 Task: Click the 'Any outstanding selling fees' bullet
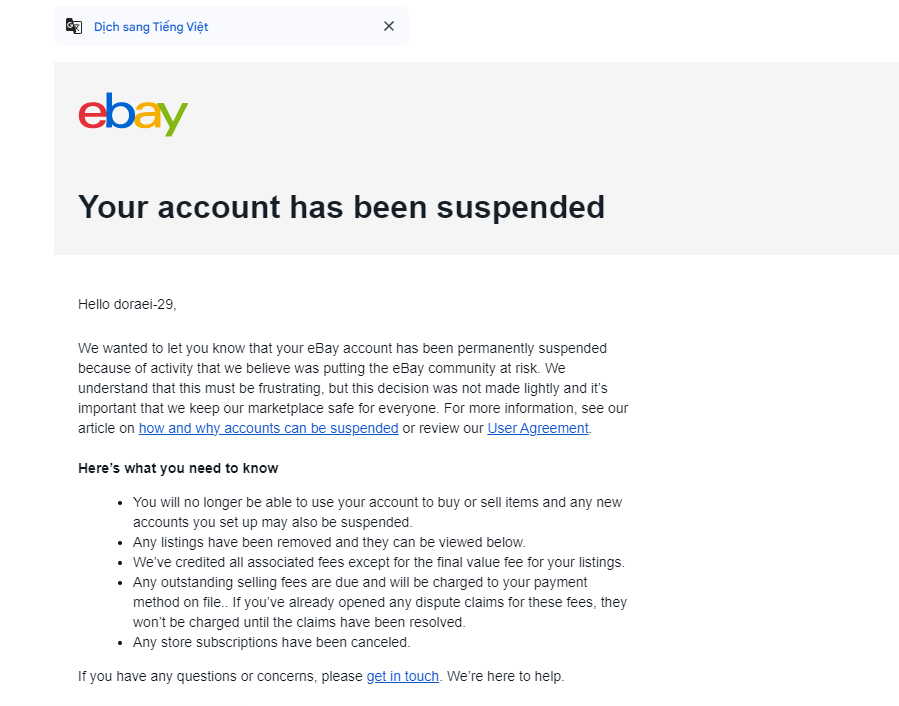pyautogui.click(x=380, y=602)
